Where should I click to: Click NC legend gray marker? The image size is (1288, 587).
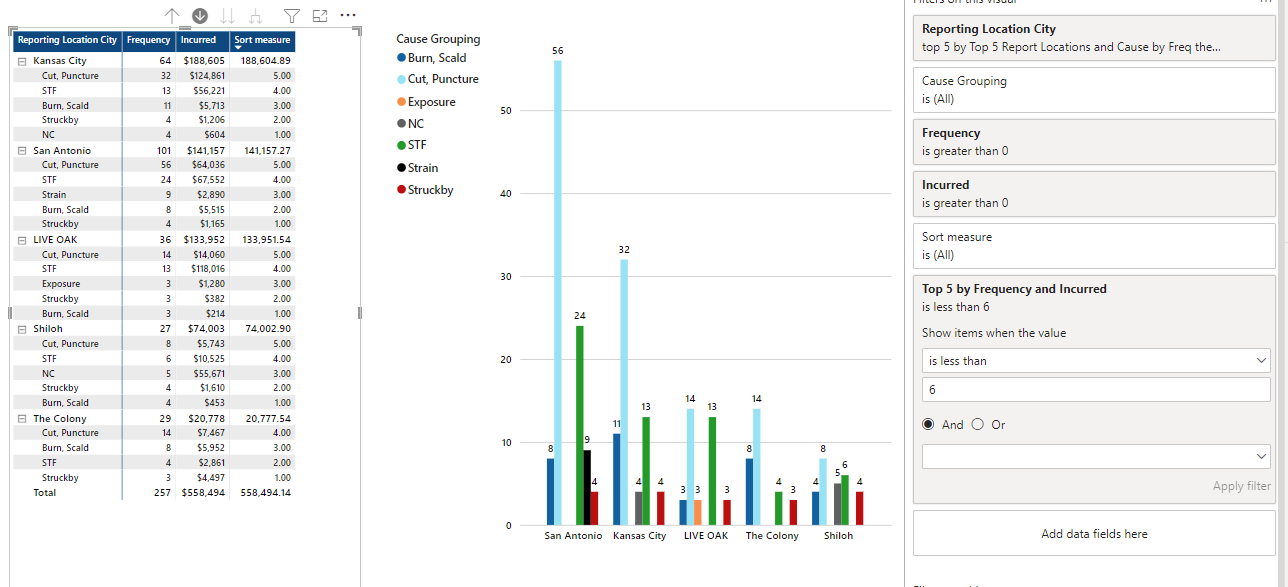[402, 124]
